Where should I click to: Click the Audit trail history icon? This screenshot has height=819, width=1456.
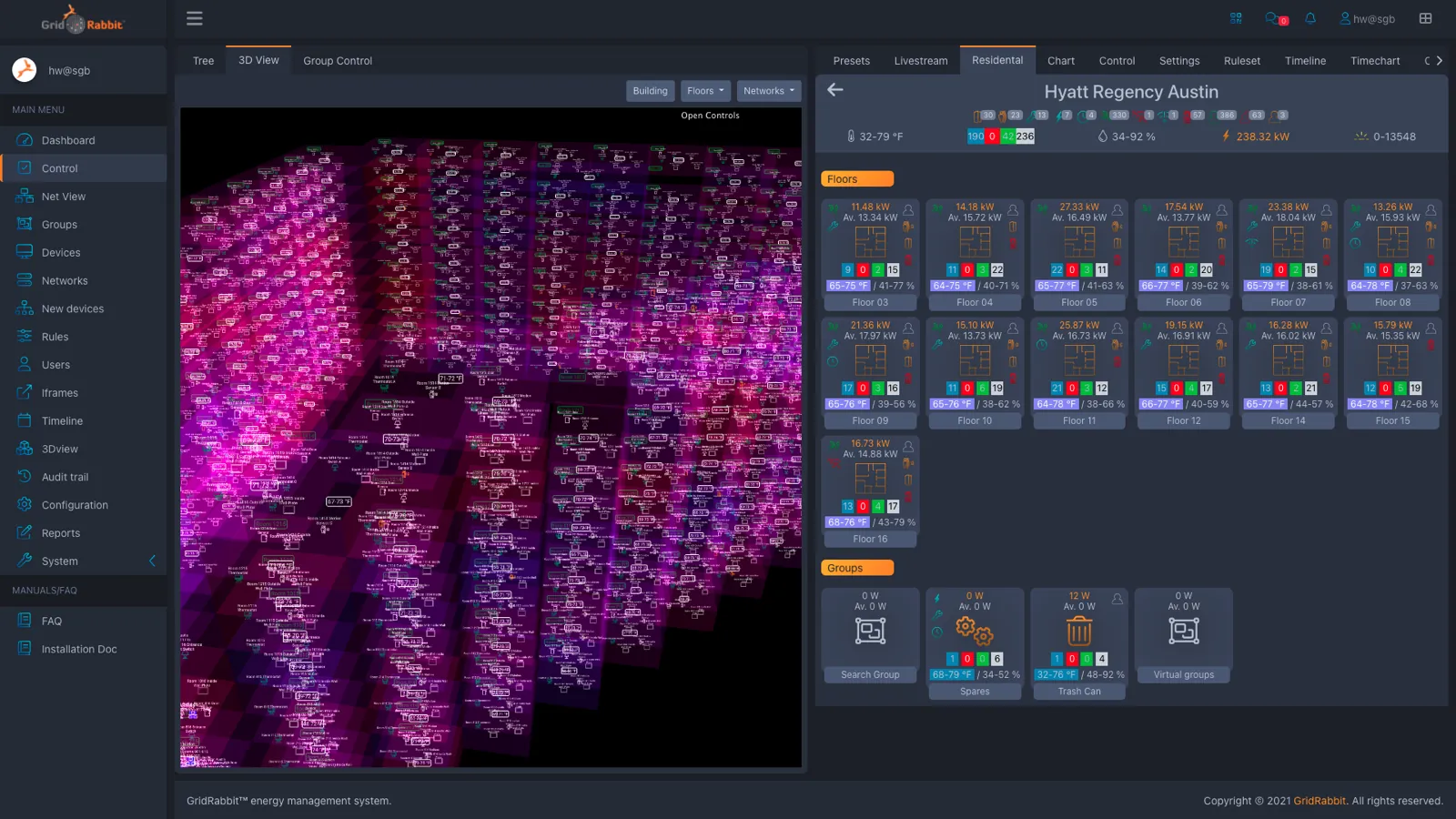point(25,477)
